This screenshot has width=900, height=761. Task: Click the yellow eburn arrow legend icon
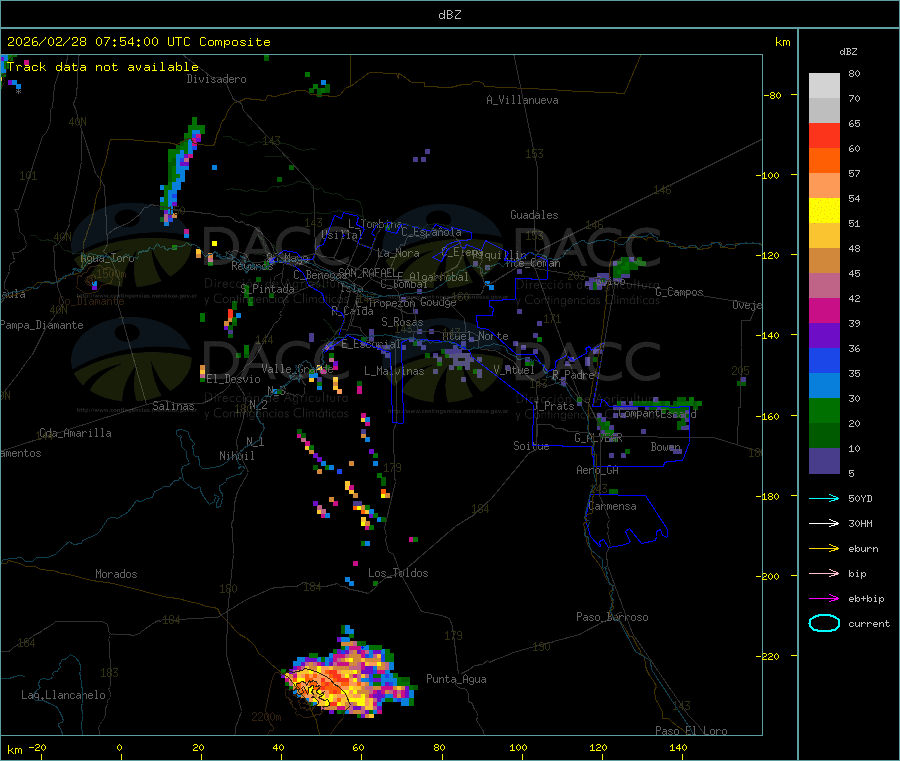pyautogui.click(x=824, y=548)
